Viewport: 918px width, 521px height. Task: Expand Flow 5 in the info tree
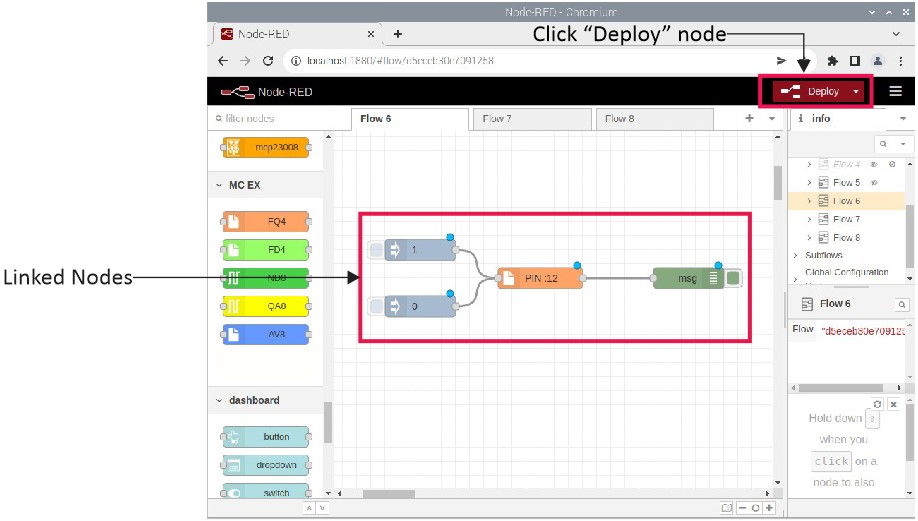tap(809, 183)
